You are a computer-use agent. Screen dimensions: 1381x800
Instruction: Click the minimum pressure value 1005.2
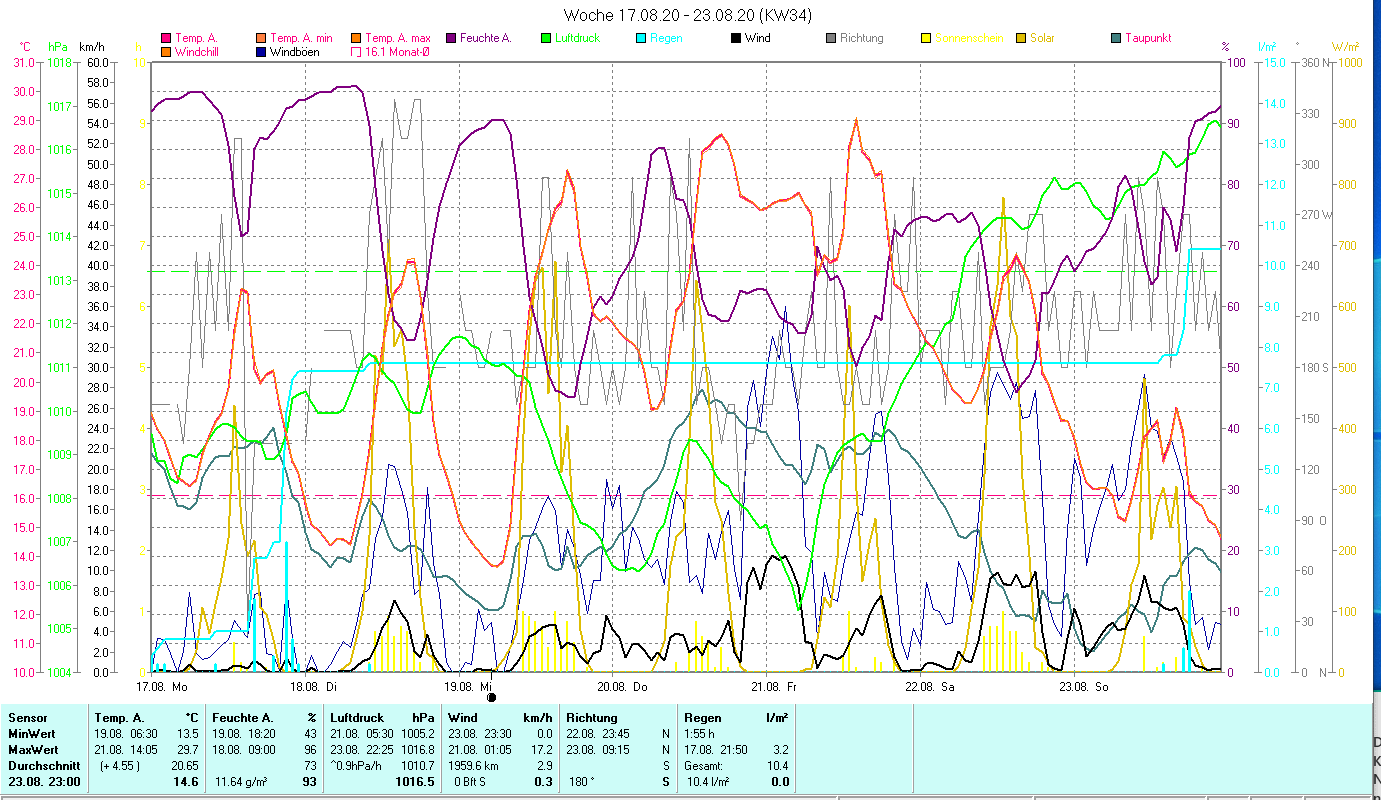coord(416,734)
